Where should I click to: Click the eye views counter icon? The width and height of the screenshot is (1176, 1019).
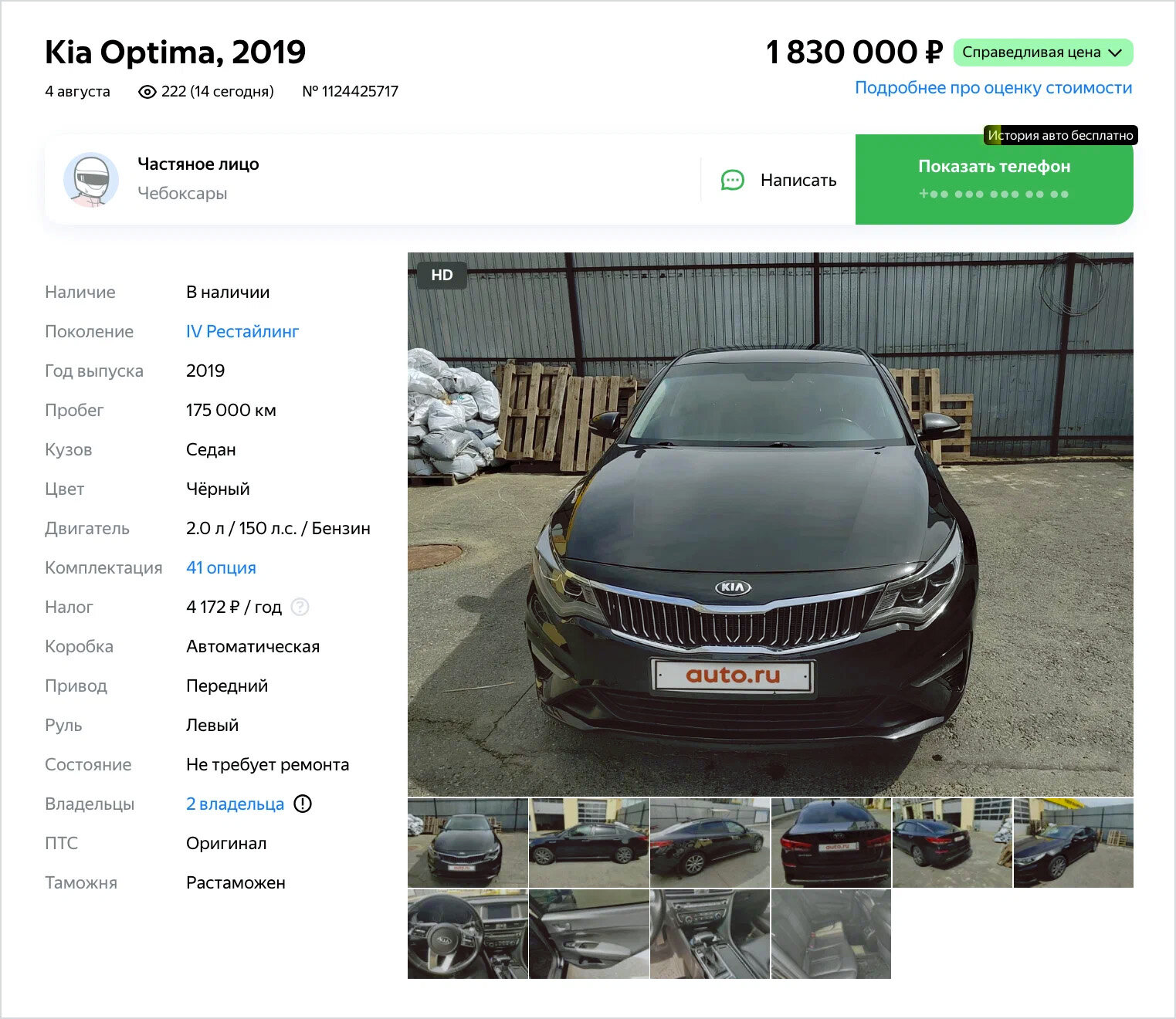147,92
